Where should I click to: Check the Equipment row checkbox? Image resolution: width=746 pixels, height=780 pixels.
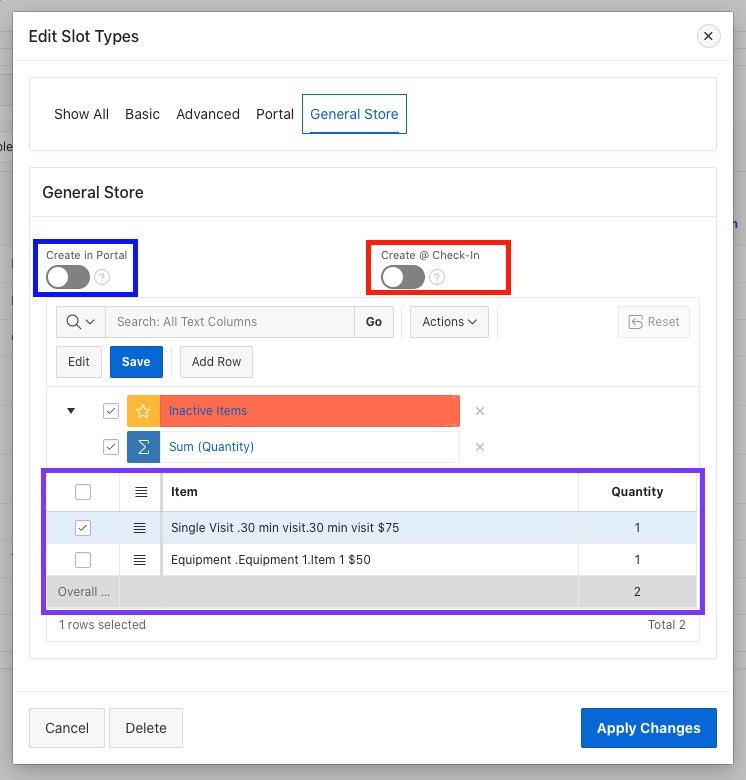pyautogui.click(x=83, y=560)
